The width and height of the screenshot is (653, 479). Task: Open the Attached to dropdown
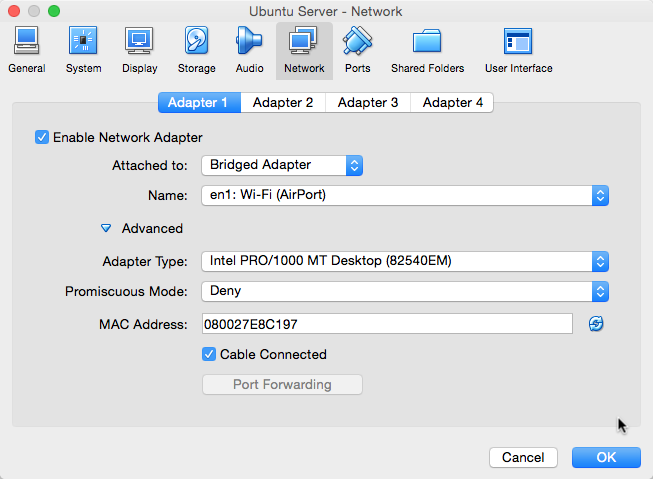(x=282, y=165)
